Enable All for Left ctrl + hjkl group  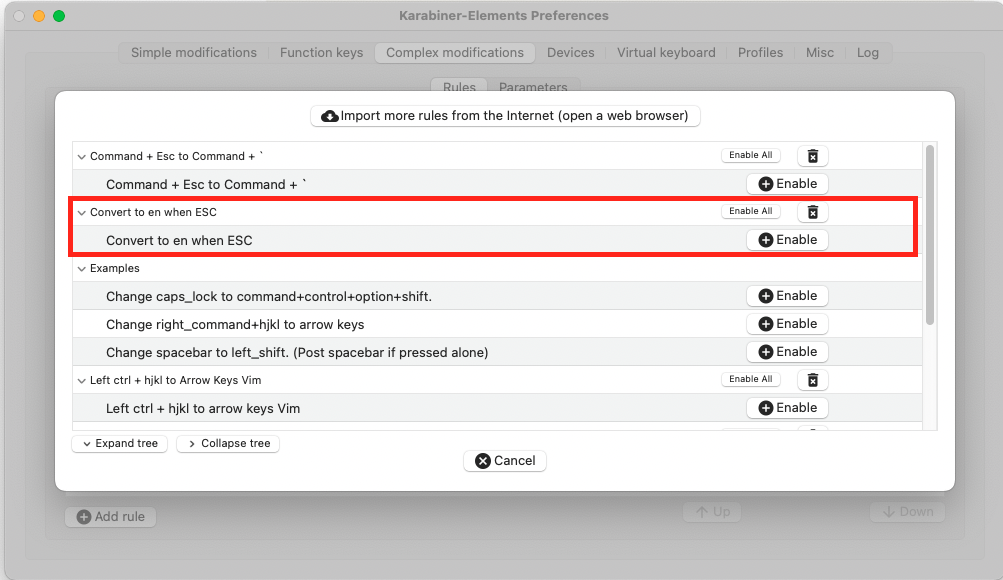pos(750,379)
